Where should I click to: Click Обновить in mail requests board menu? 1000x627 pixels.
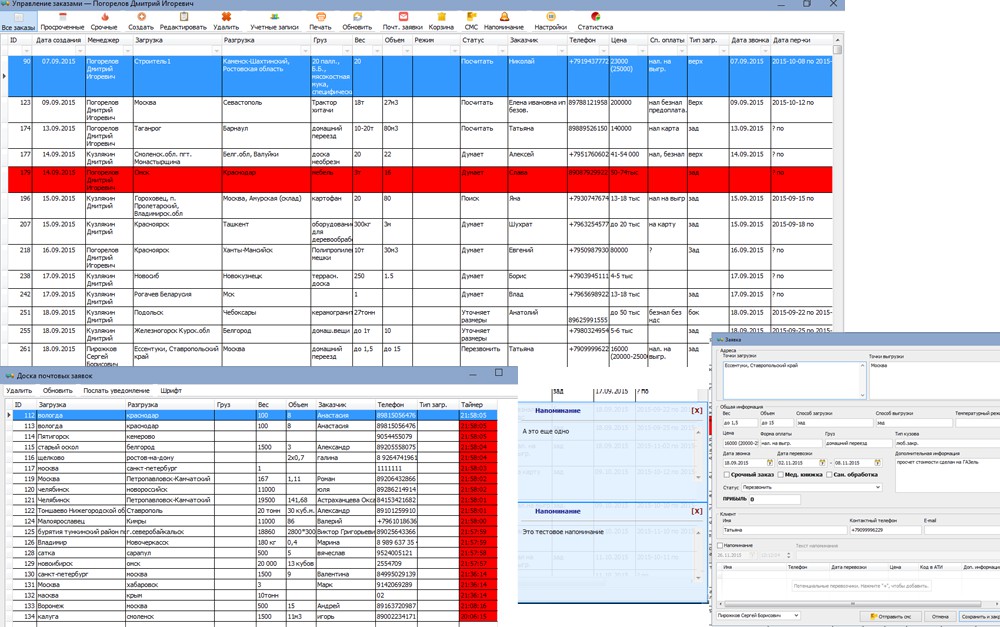pyautogui.click(x=57, y=390)
